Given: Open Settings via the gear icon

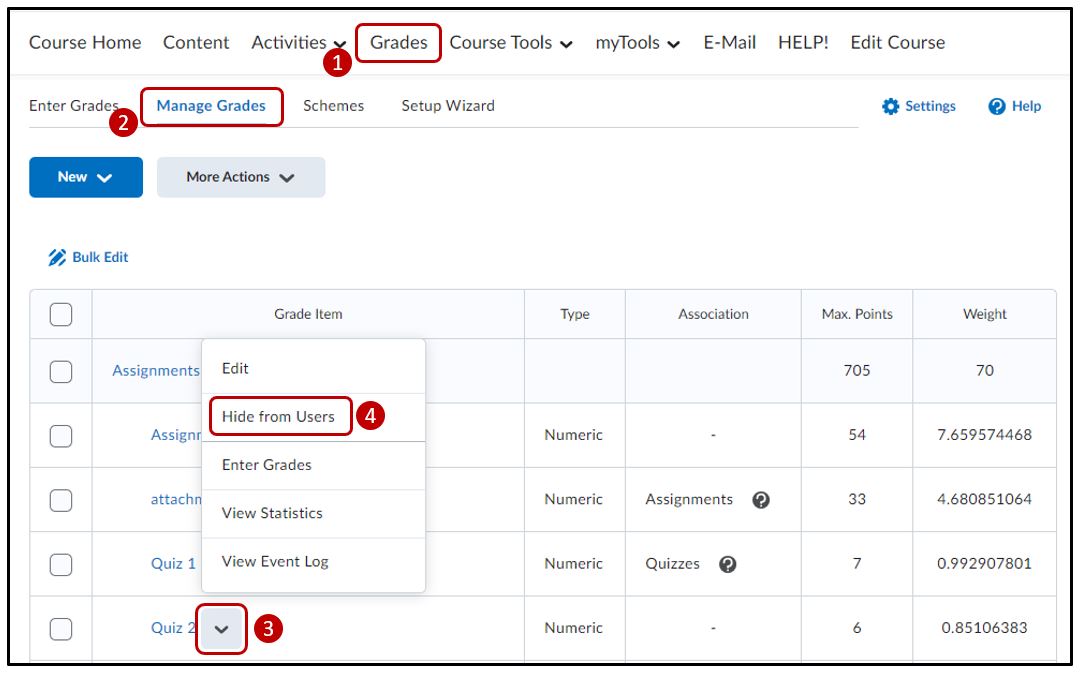Looking at the screenshot, I should point(890,107).
